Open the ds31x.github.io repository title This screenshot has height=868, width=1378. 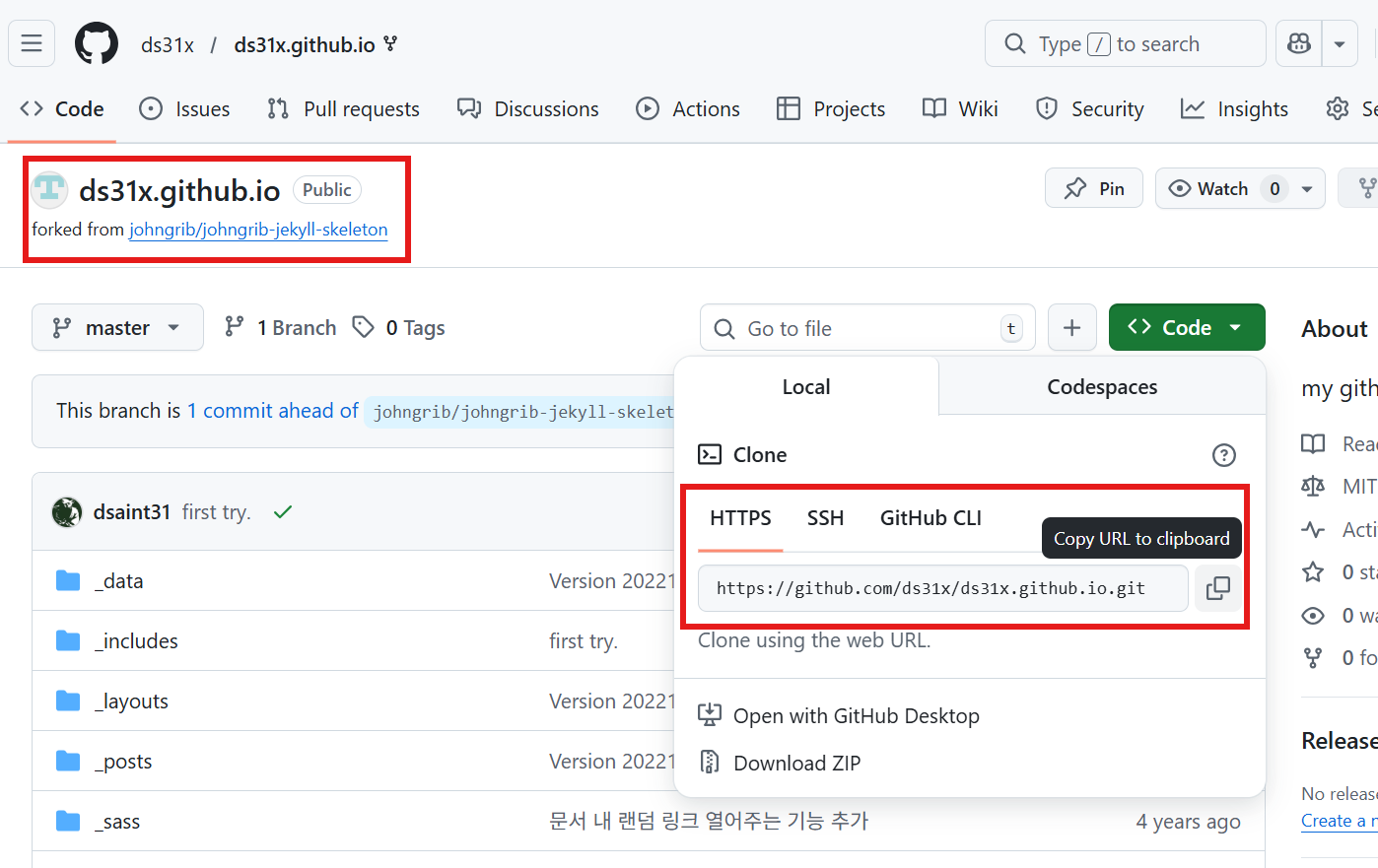[179, 190]
